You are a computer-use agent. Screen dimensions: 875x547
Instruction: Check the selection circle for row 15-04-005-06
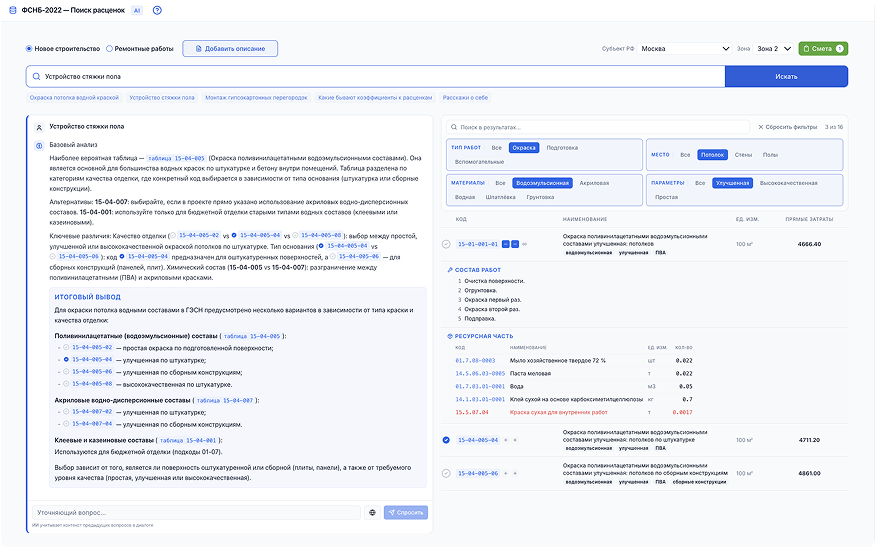pyautogui.click(x=446, y=473)
